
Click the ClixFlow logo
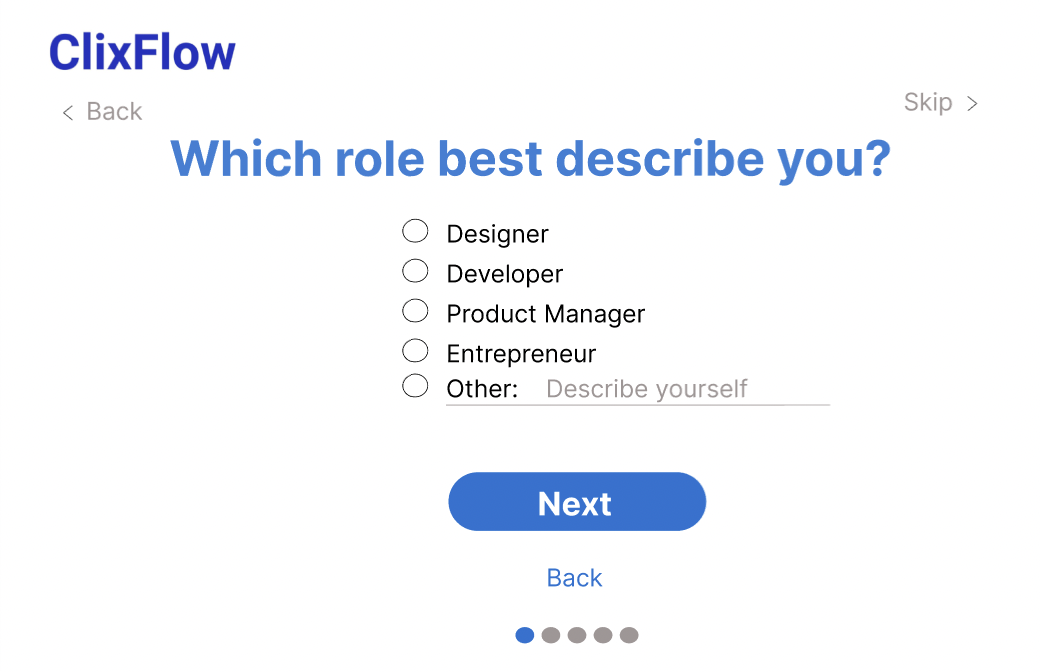click(142, 53)
